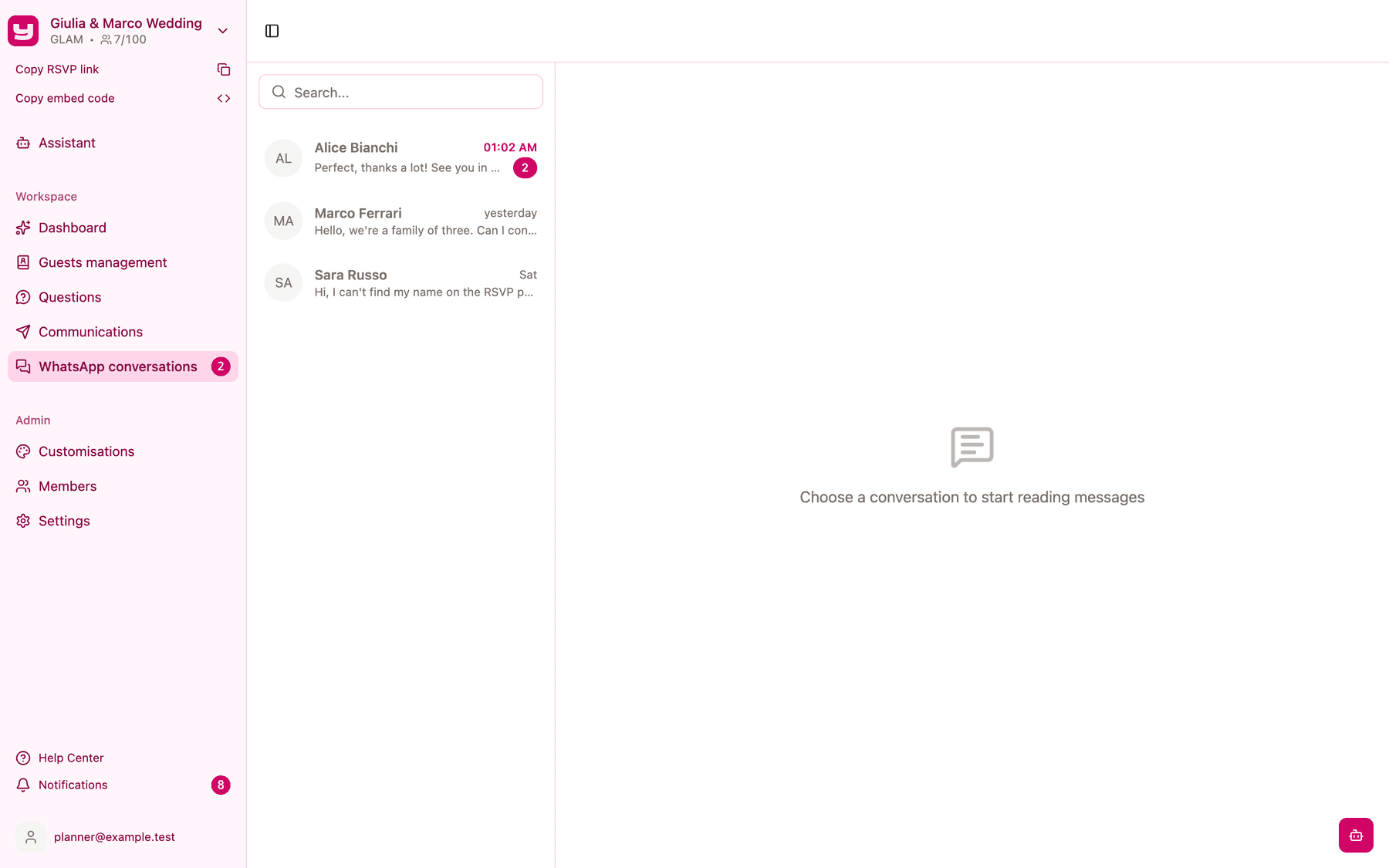This screenshot has height=868, width=1389.
Task: Open Communications section
Action: 123,332
